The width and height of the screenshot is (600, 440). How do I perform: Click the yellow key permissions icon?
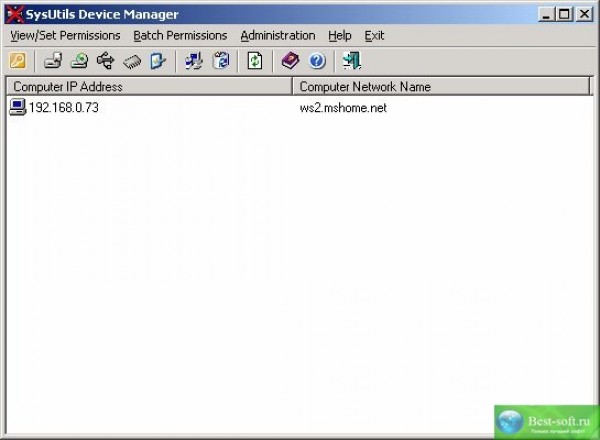[x=18, y=61]
